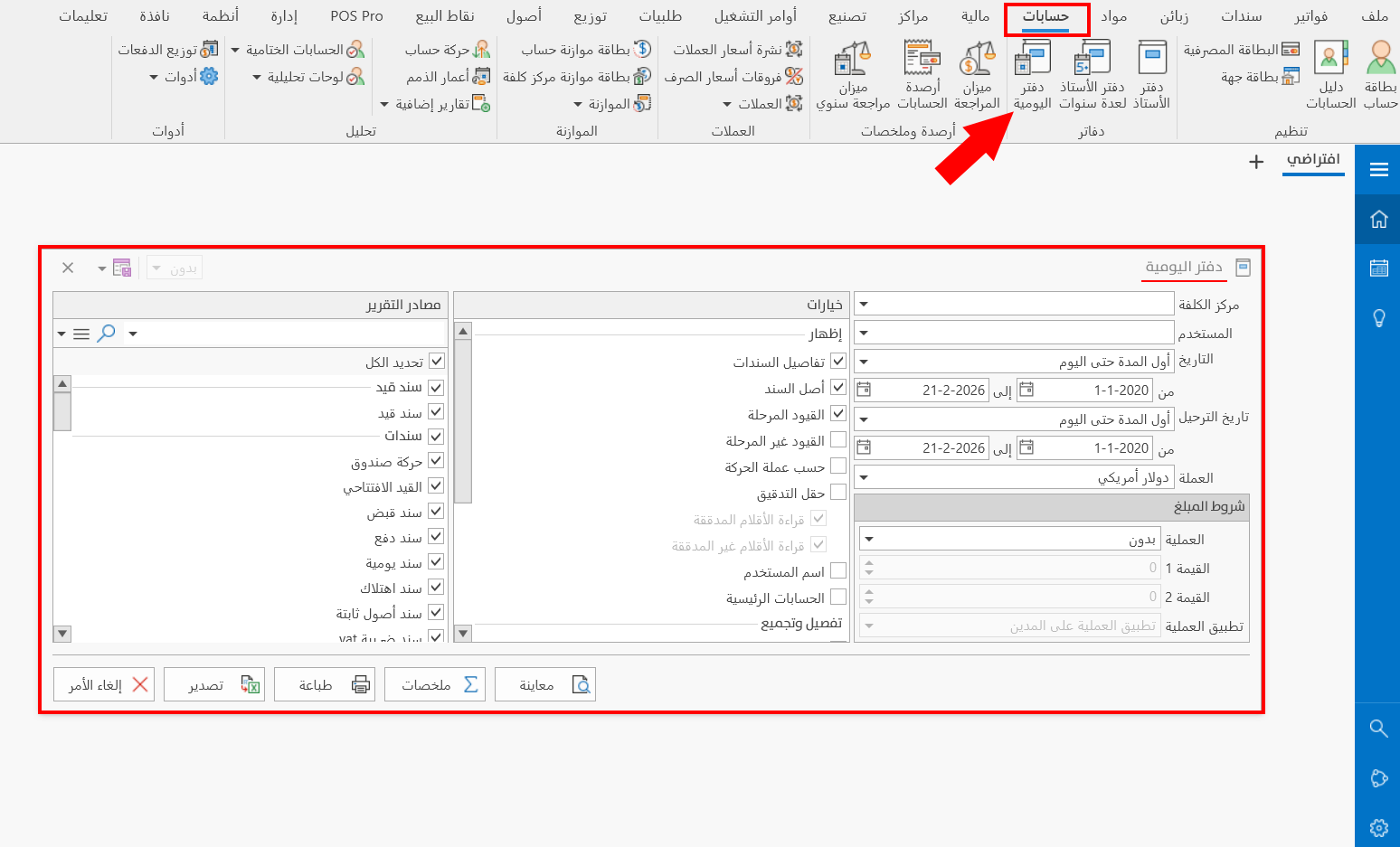Open ملف menu tab
The width and height of the screenshot is (1400, 847).
(1375, 16)
